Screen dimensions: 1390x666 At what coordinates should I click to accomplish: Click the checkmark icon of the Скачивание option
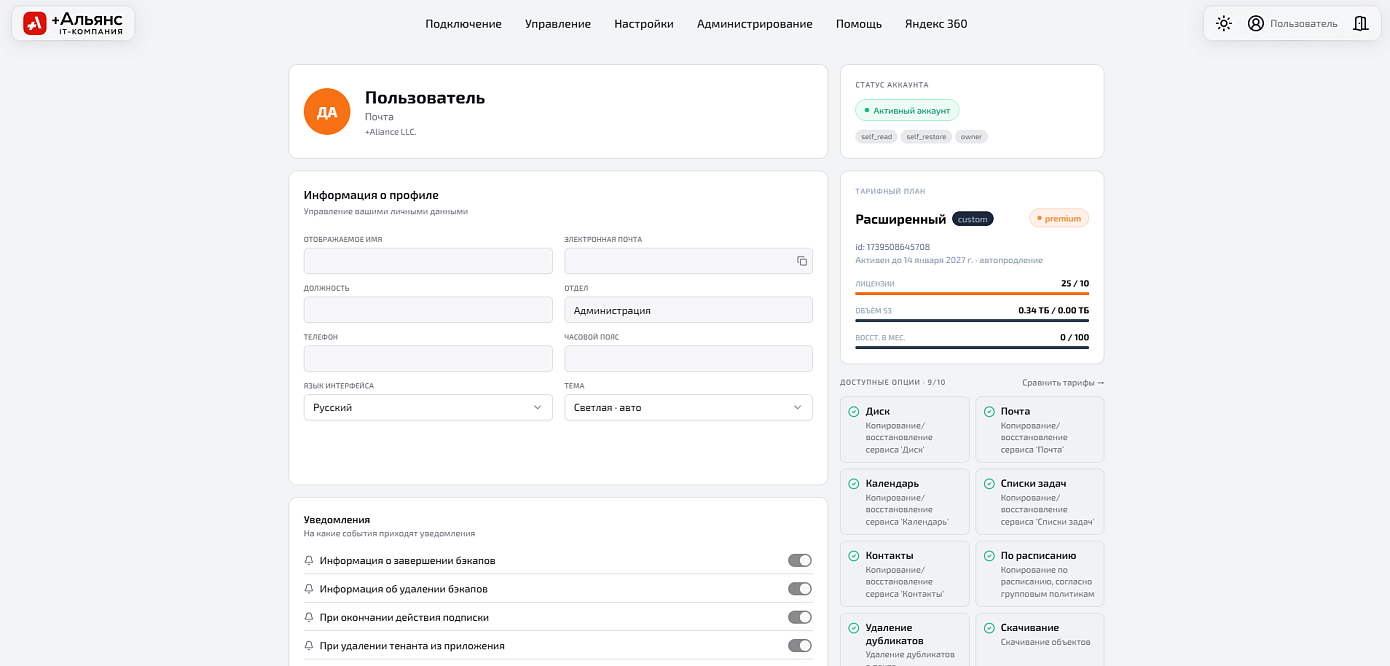988,628
